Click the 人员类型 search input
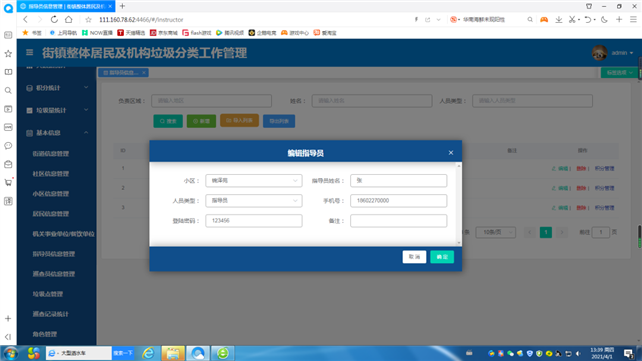Viewport: 642px width, 361px height. coord(532,101)
